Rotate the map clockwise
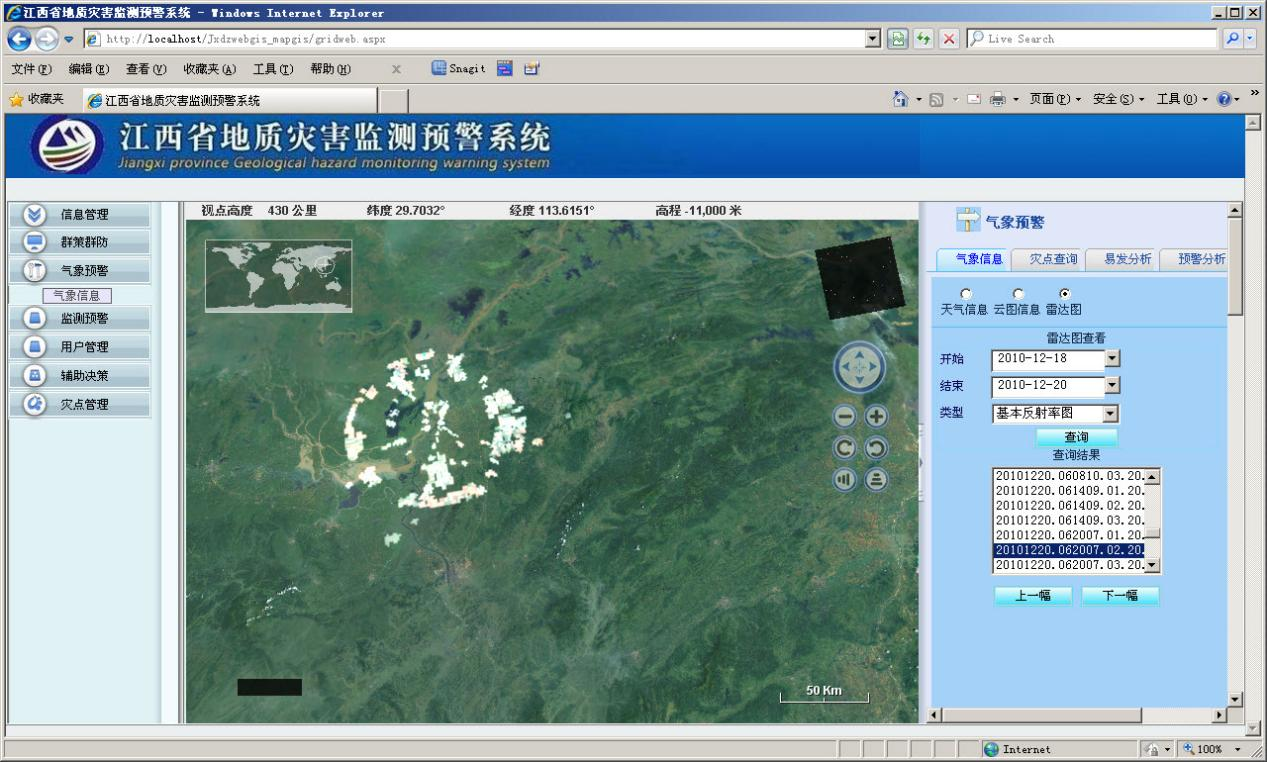 pyautogui.click(x=845, y=448)
